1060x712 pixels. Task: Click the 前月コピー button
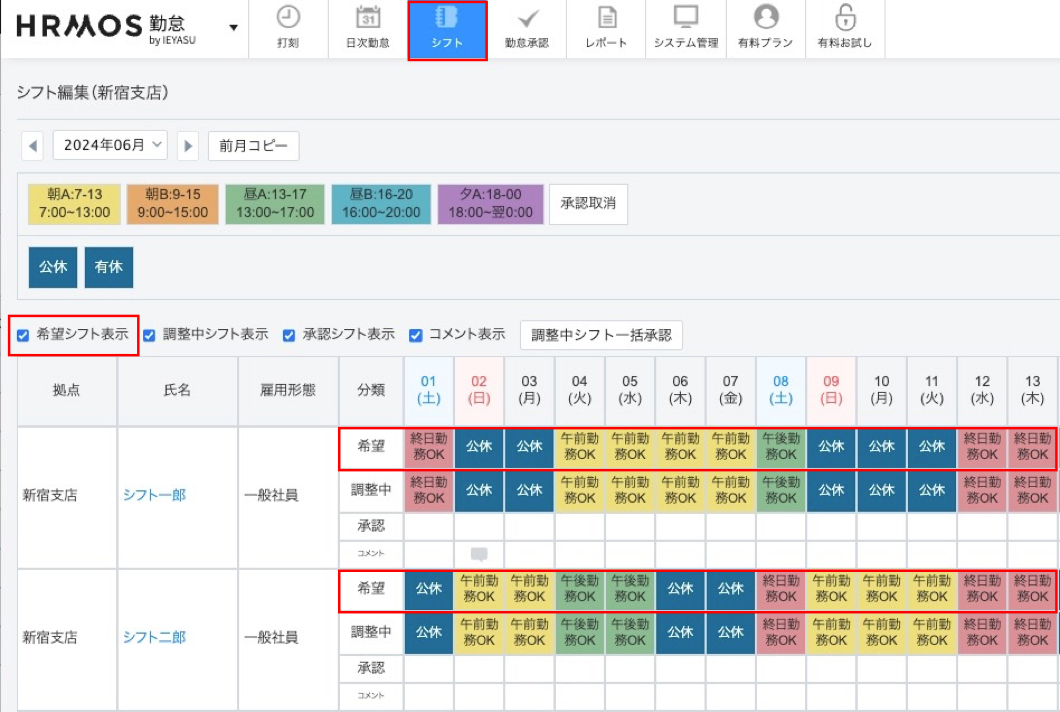pos(253,146)
